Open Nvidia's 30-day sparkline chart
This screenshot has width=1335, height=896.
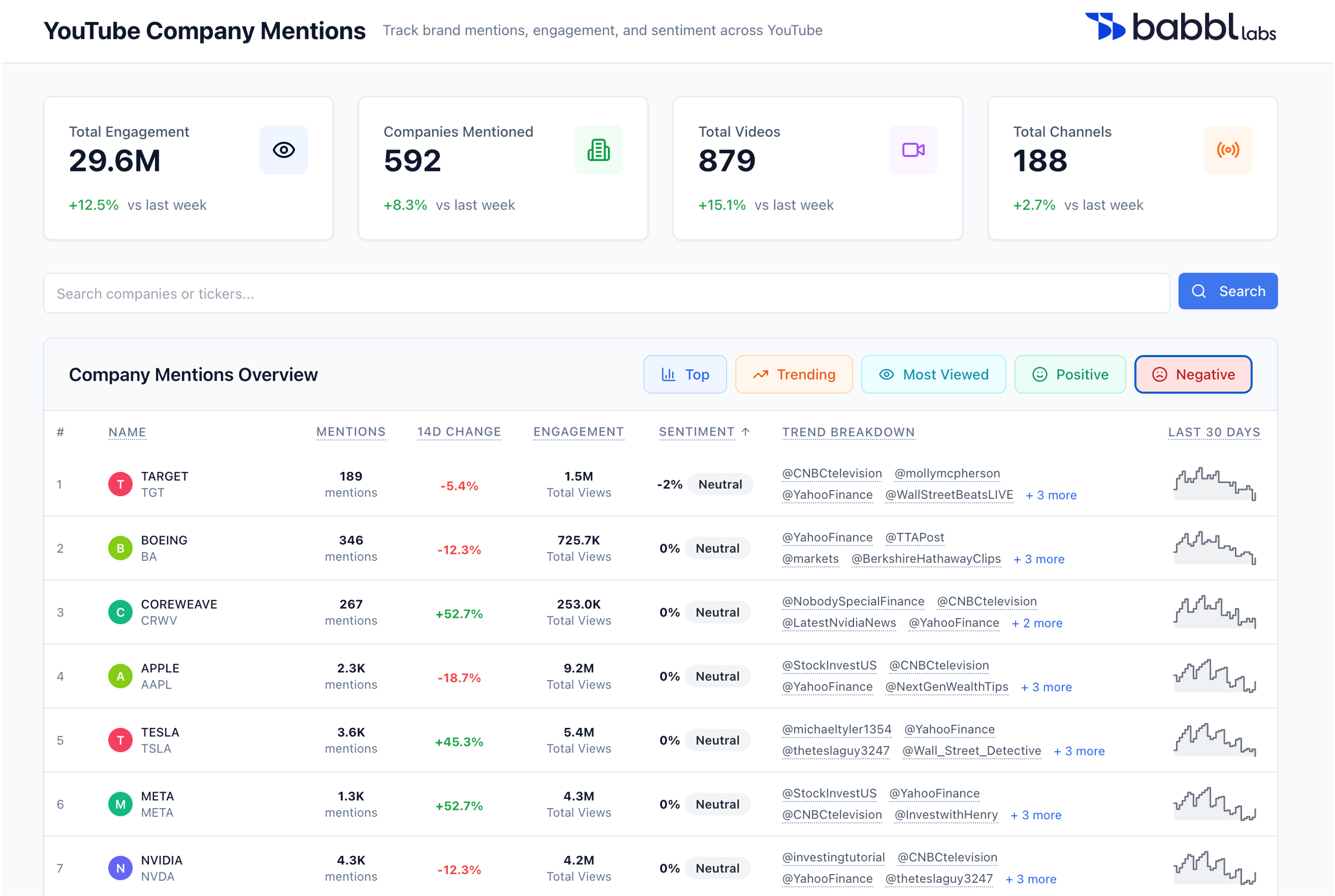(x=1215, y=868)
